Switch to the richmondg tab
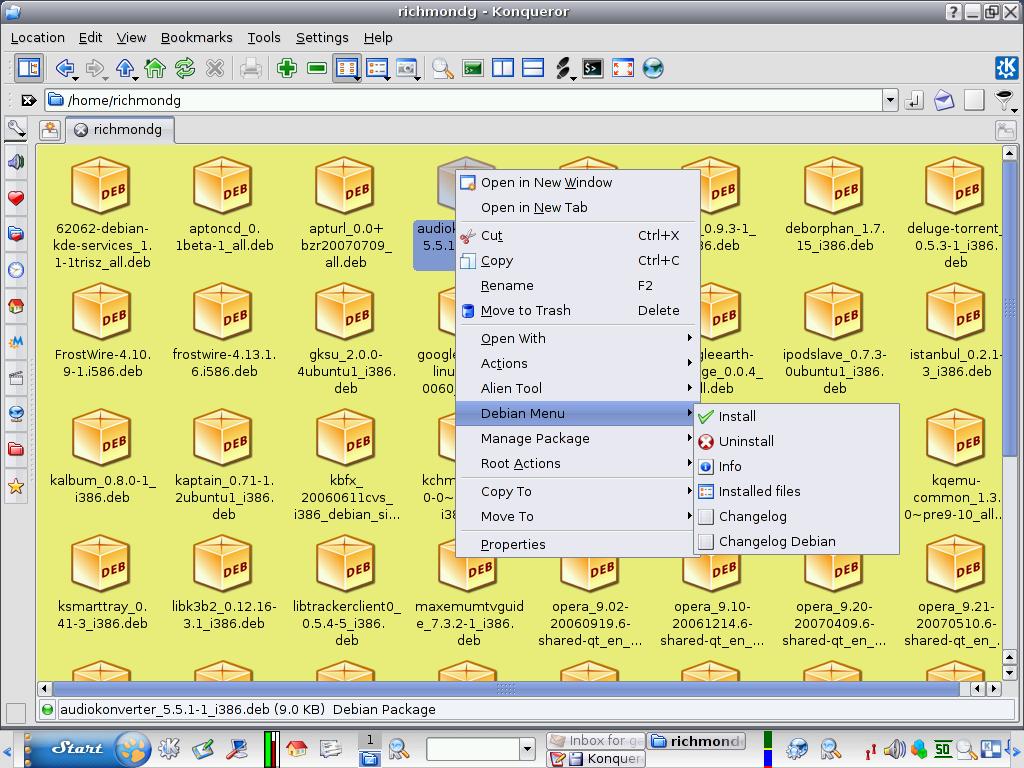Screen dimensions: 1024x768 (x=120, y=129)
